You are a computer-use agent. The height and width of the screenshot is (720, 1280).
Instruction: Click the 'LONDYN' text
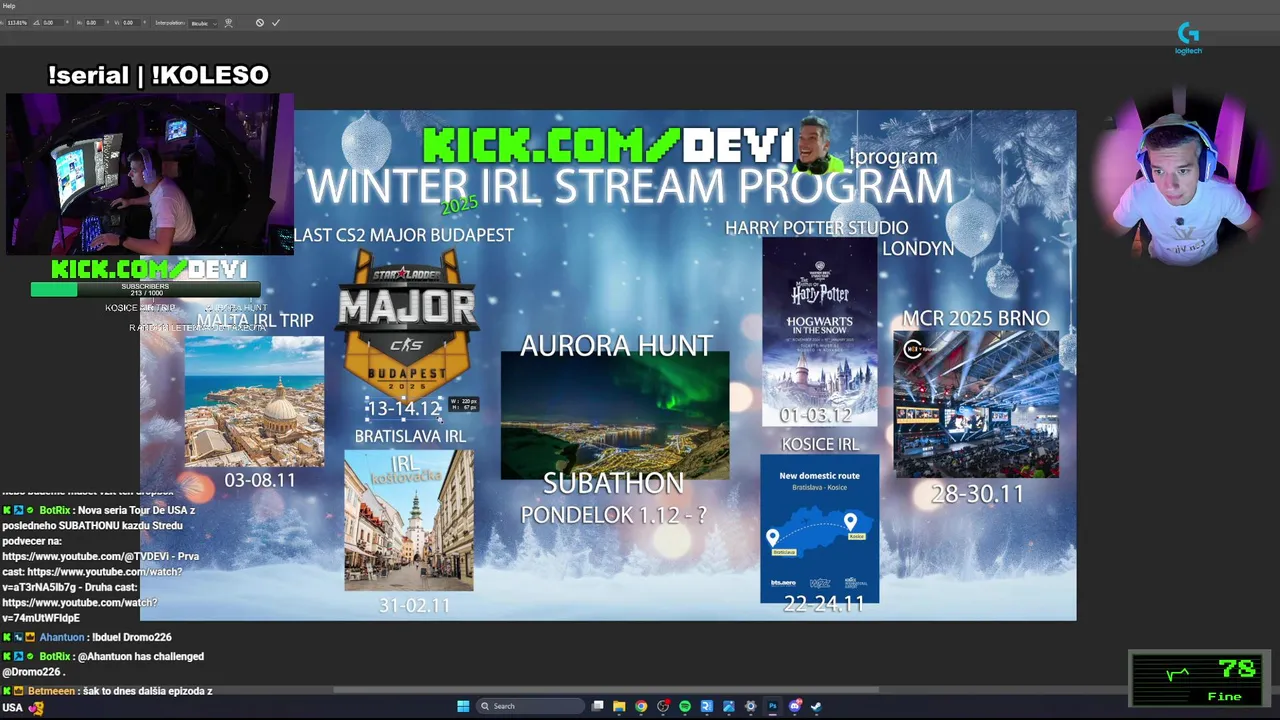pos(918,248)
